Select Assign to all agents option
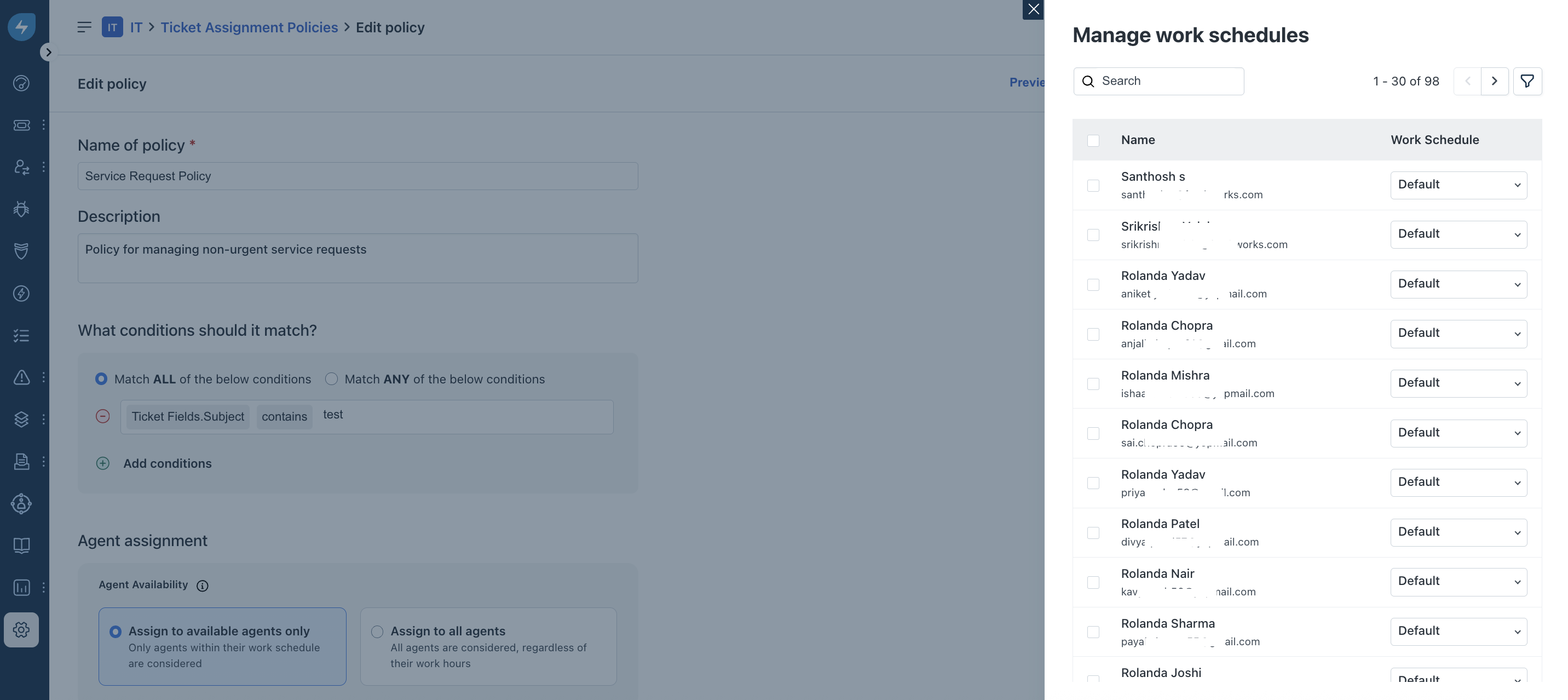 [x=377, y=631]
